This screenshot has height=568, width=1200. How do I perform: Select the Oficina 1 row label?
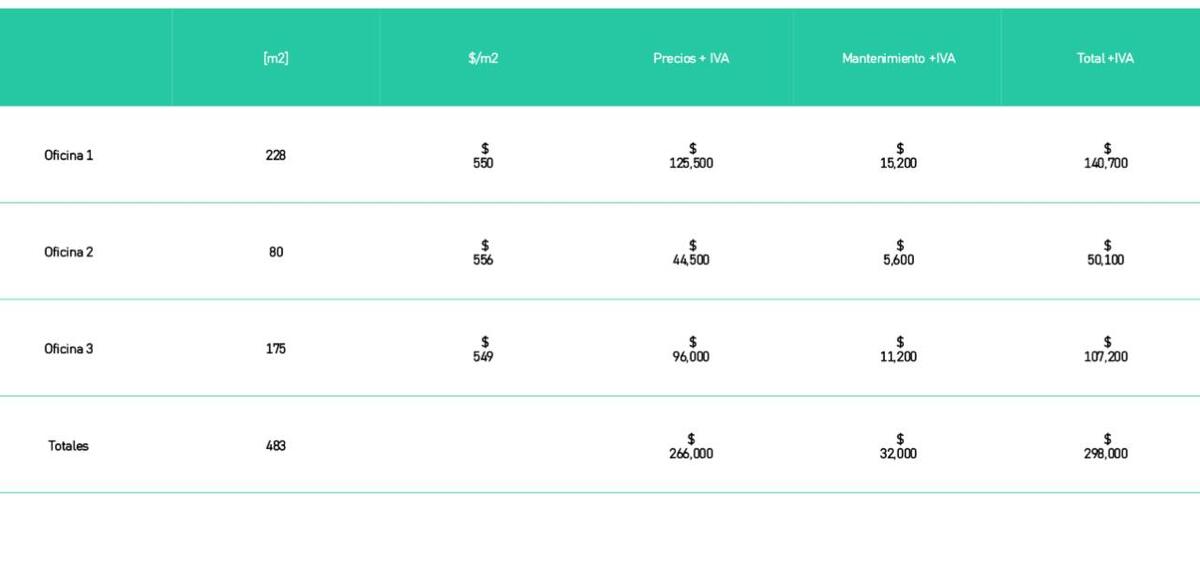coord(69,156)
